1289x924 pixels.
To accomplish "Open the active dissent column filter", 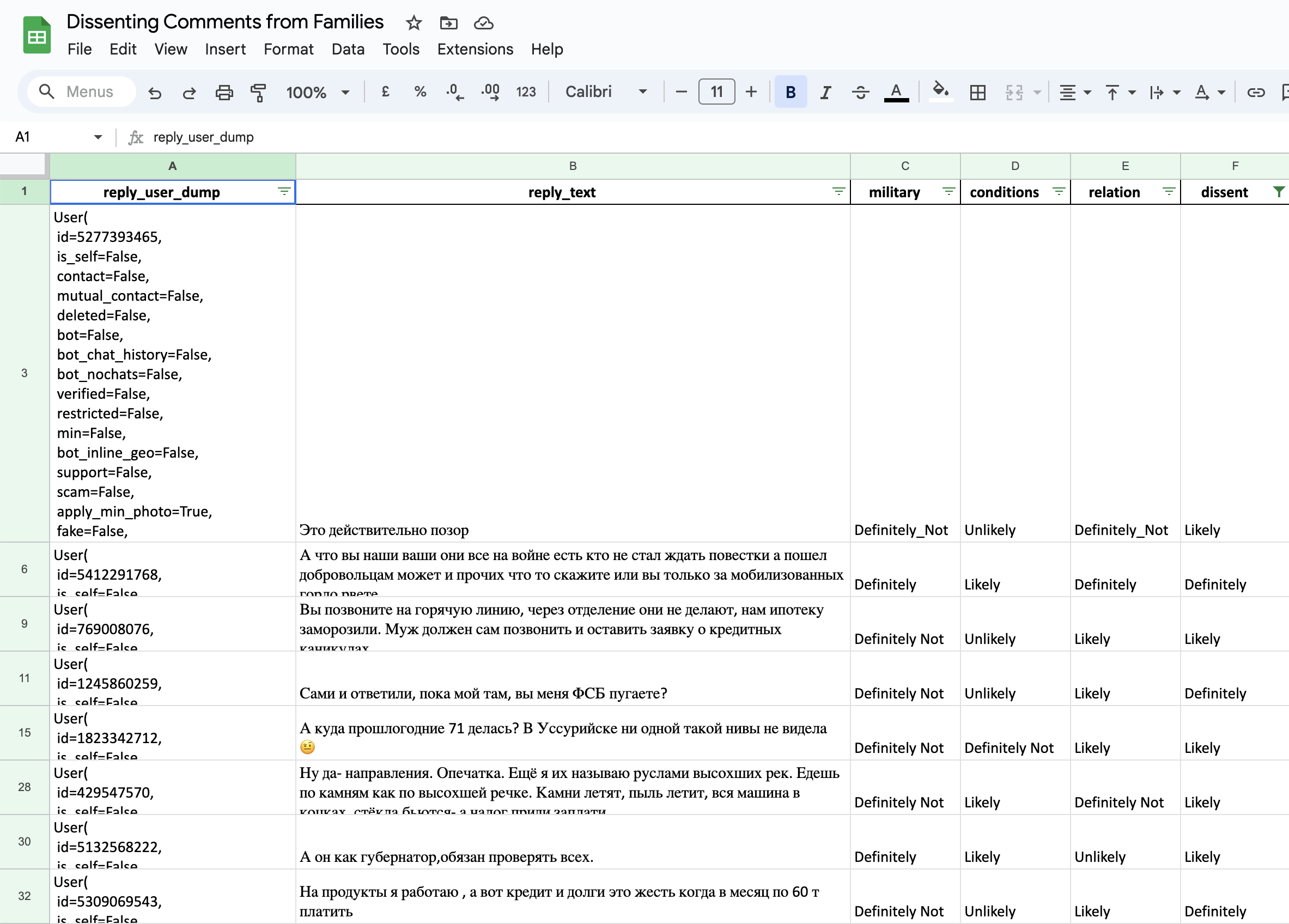I will click(x=1278, y=192).
